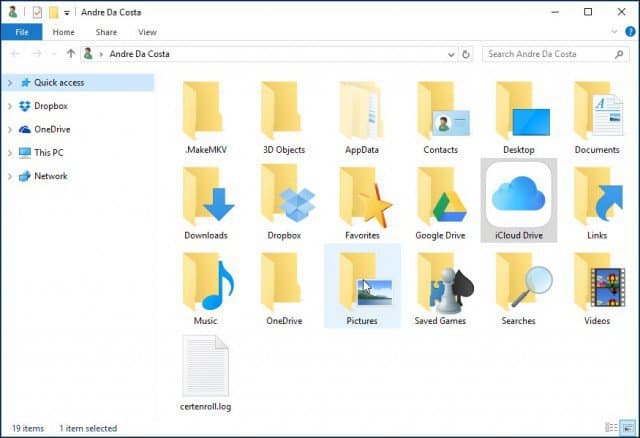640x438 pixels.
Task: Select OneDrive in navigation pane
Action: coord(52,129)
